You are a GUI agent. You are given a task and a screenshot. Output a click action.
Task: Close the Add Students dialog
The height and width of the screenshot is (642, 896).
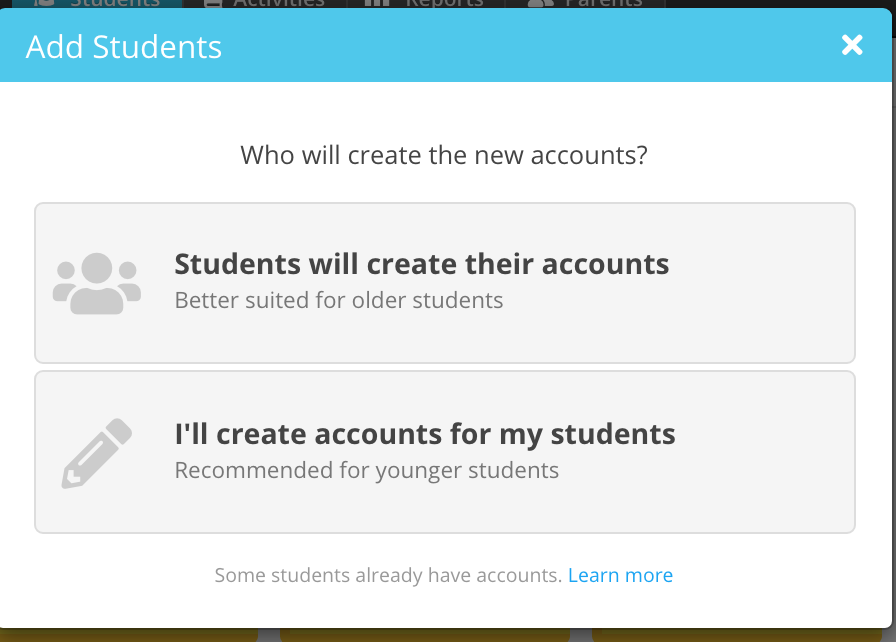[851, 45]
